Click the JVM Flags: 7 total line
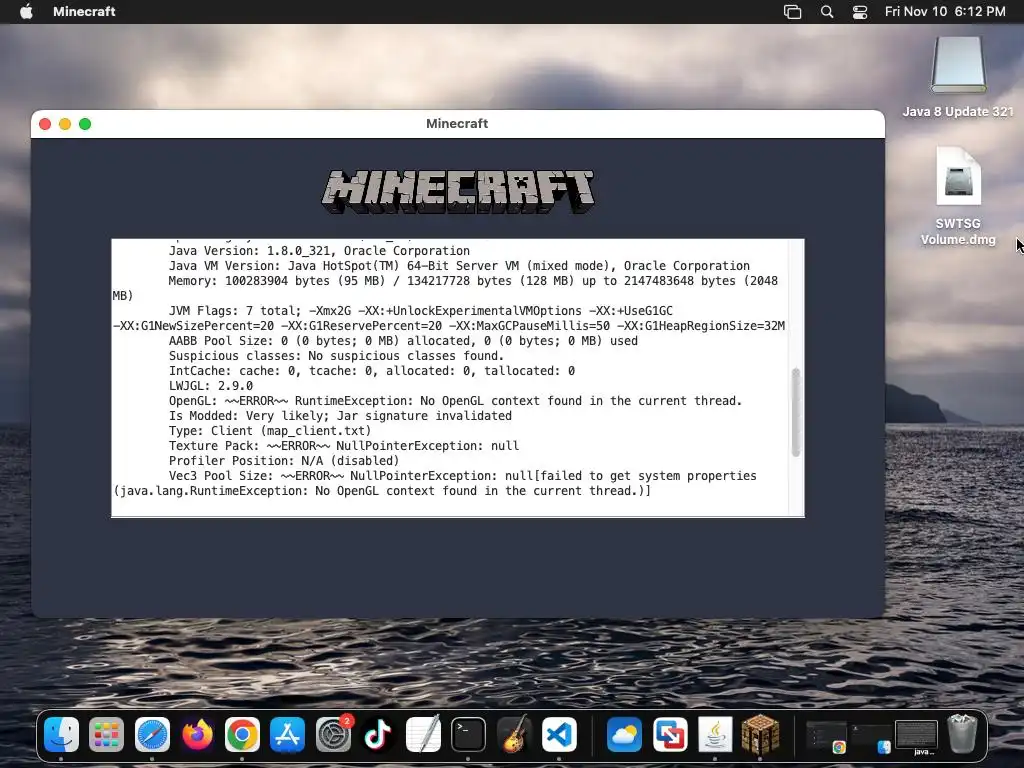This screenshot has height=768, width=1024. pyautogui.click(x=421, y=311)
